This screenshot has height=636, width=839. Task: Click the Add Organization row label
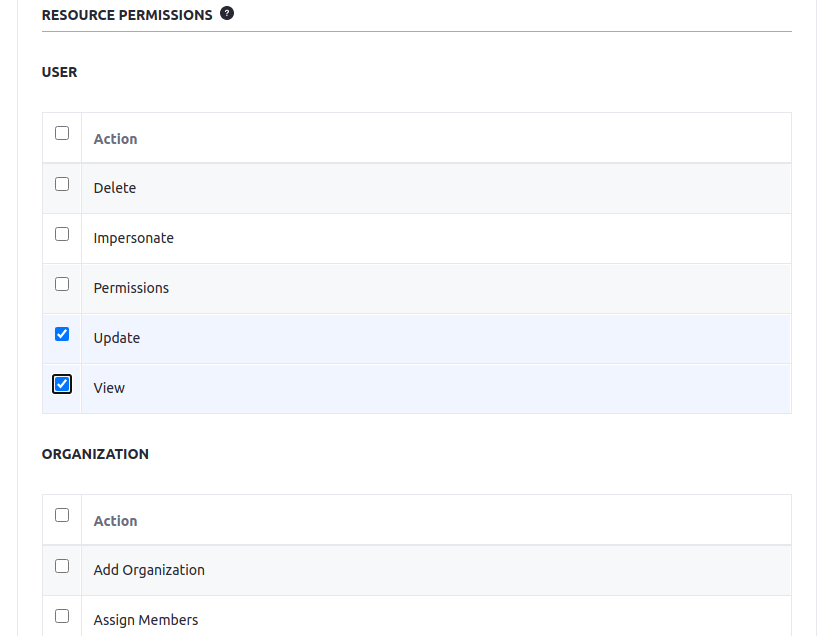149,570
